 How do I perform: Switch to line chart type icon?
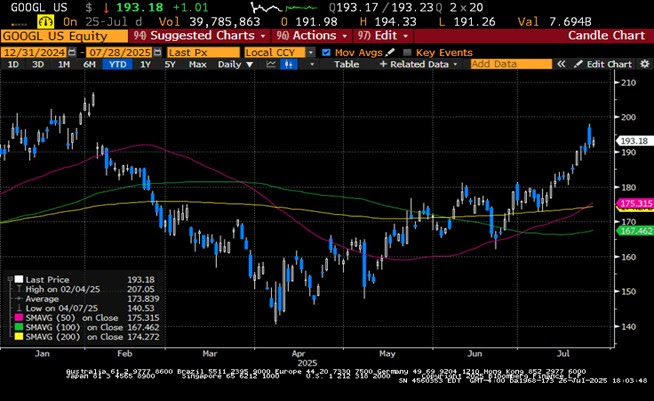pos(271,64)
